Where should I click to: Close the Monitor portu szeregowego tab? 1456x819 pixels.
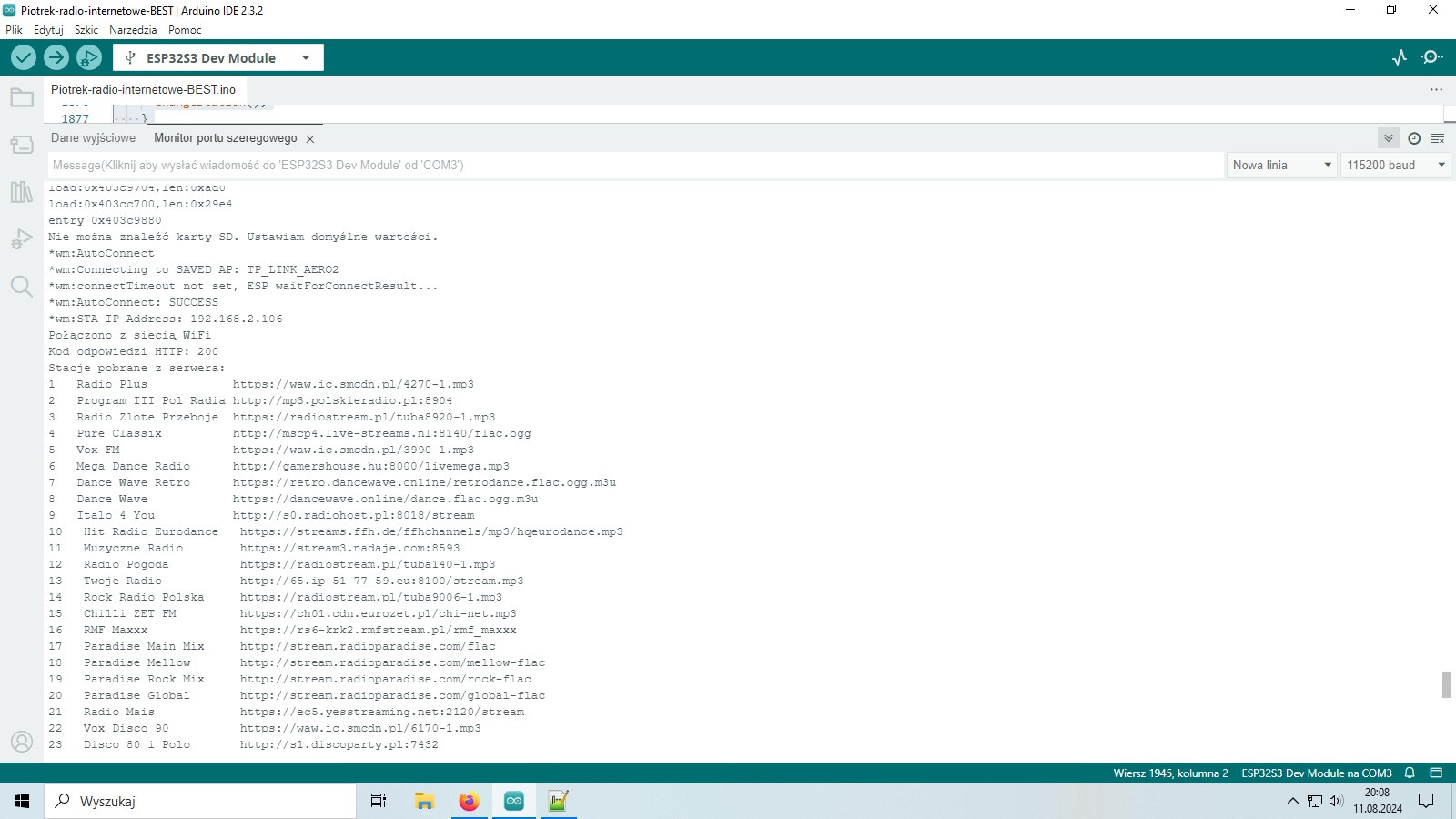click(x=310, y=139)
